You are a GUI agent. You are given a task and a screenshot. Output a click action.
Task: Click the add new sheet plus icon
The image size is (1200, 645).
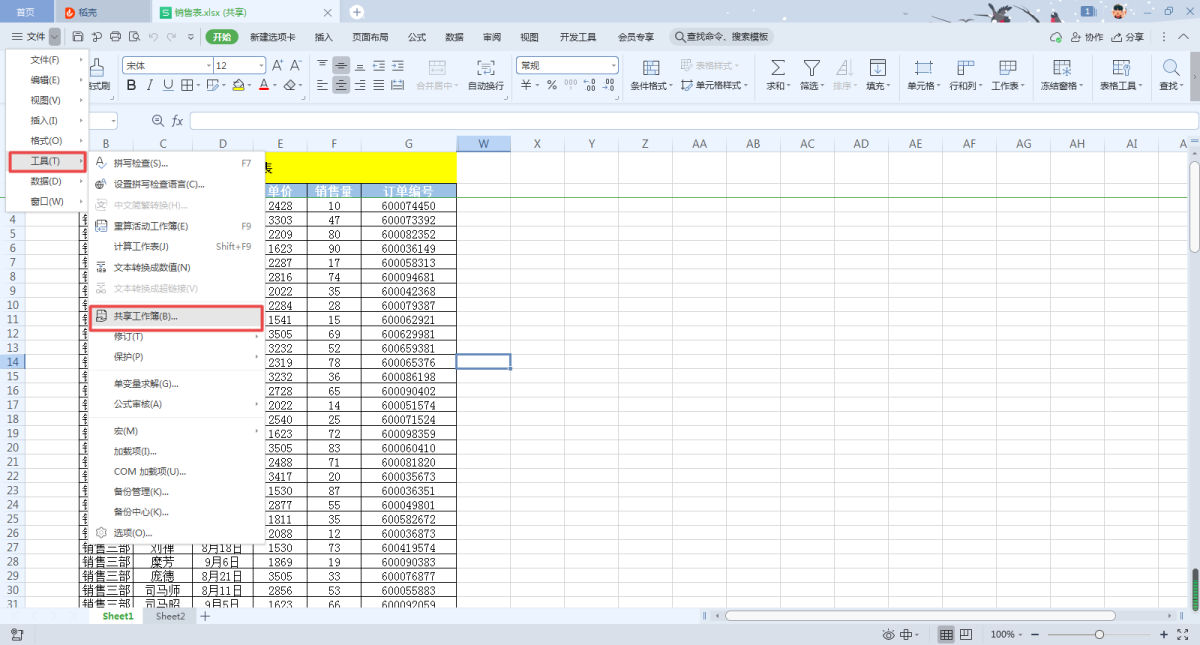tap(205, 617)
